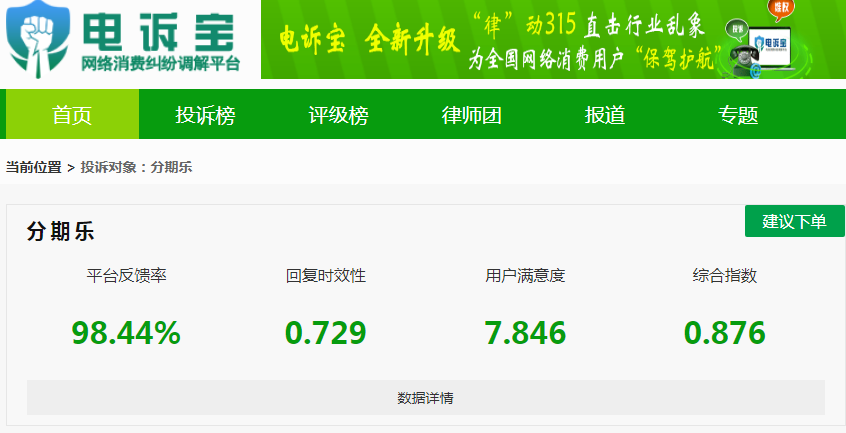The height and width of the screenshot is (433, 846).
Task: Click the 电诉宝 site name text
Action: (160, 32)
